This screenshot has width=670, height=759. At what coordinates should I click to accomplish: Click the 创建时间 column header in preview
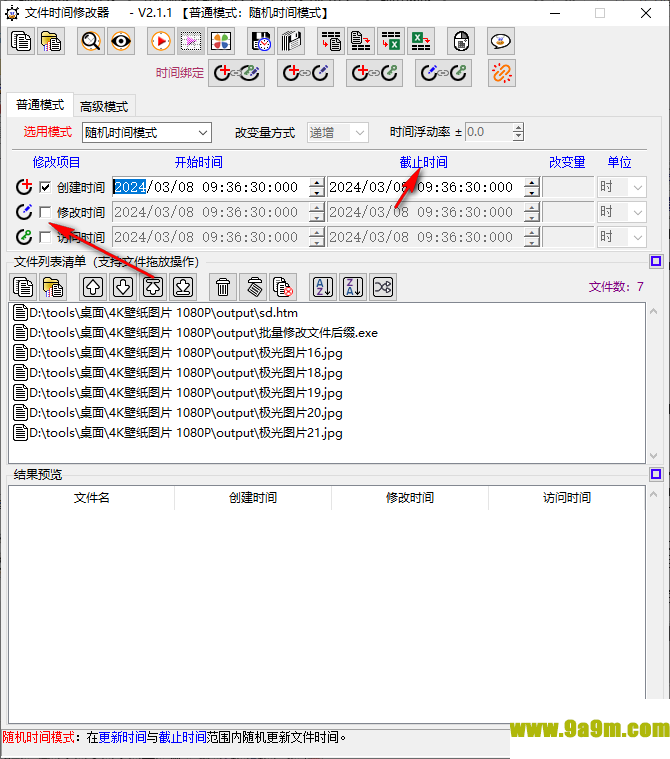pos(253,498)
